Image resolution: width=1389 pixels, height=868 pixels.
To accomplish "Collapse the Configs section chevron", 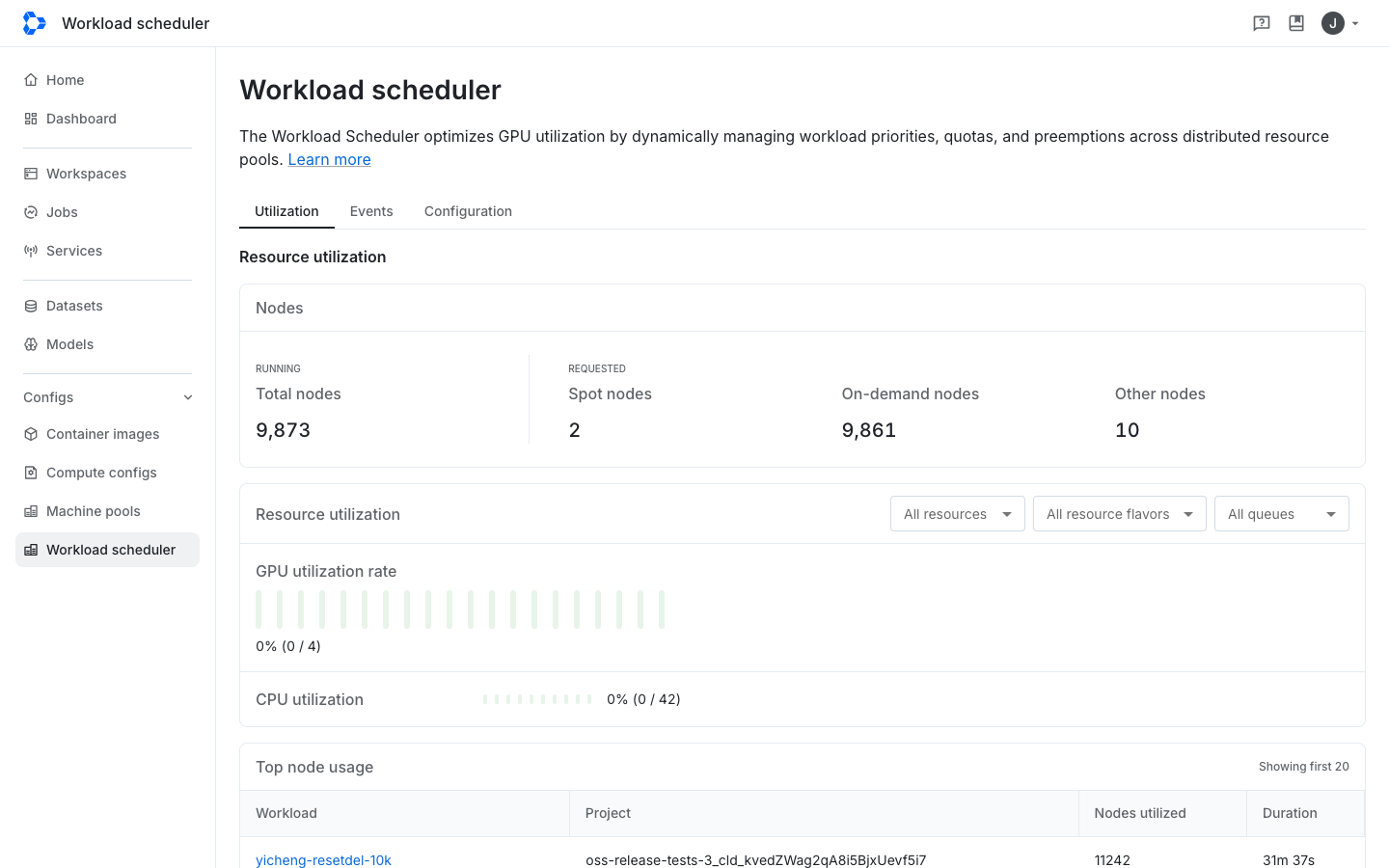I will [x=188, y=397].
